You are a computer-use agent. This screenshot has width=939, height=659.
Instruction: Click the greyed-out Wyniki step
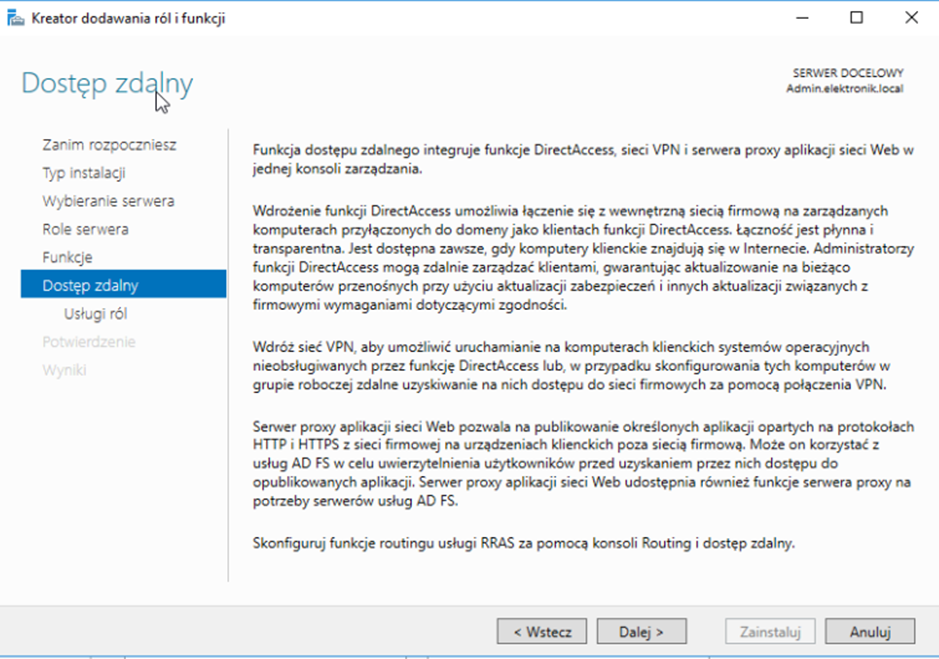click(64, 369)
